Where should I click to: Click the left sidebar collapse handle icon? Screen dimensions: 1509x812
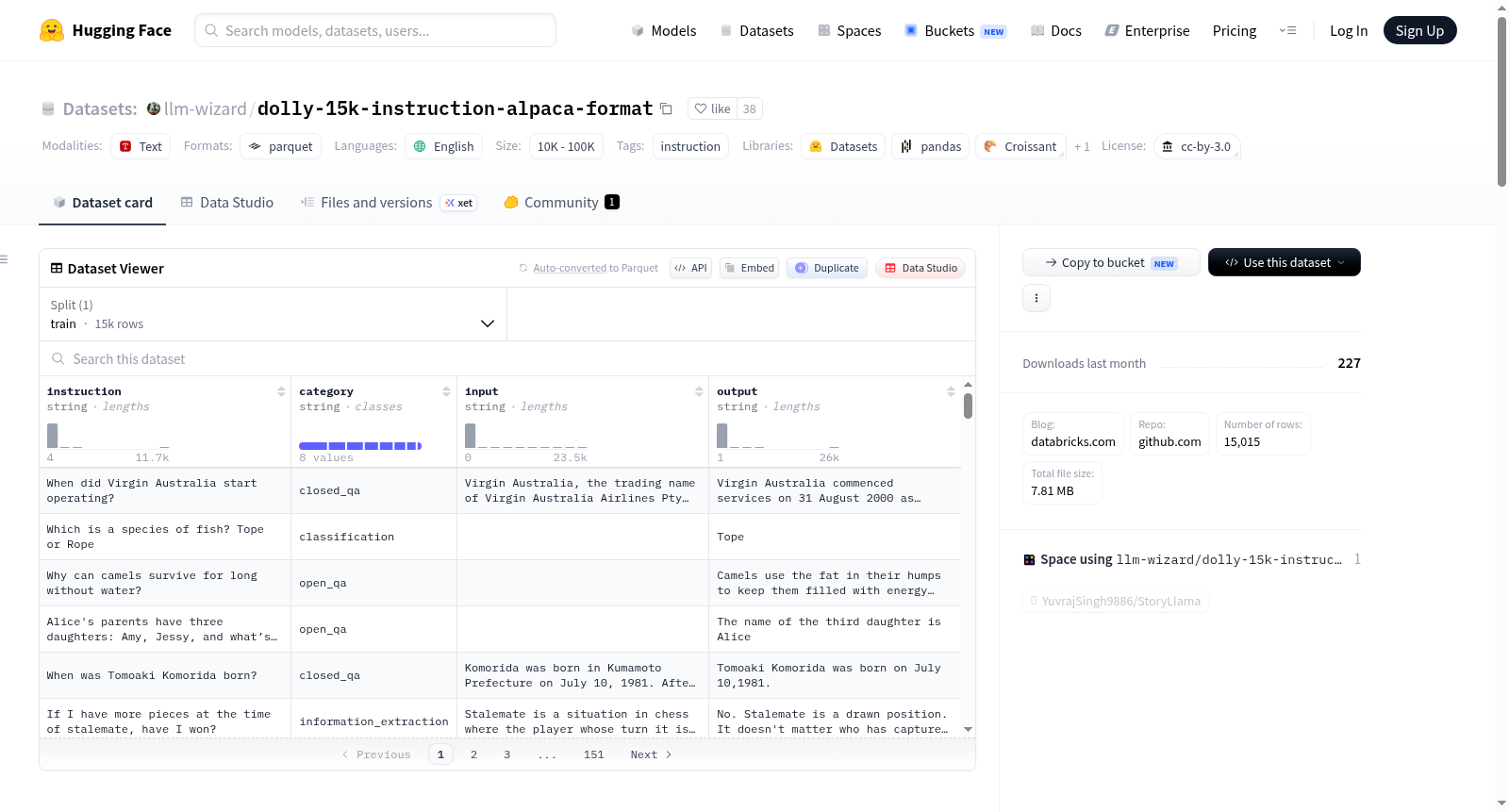click(x=4, y=259)
